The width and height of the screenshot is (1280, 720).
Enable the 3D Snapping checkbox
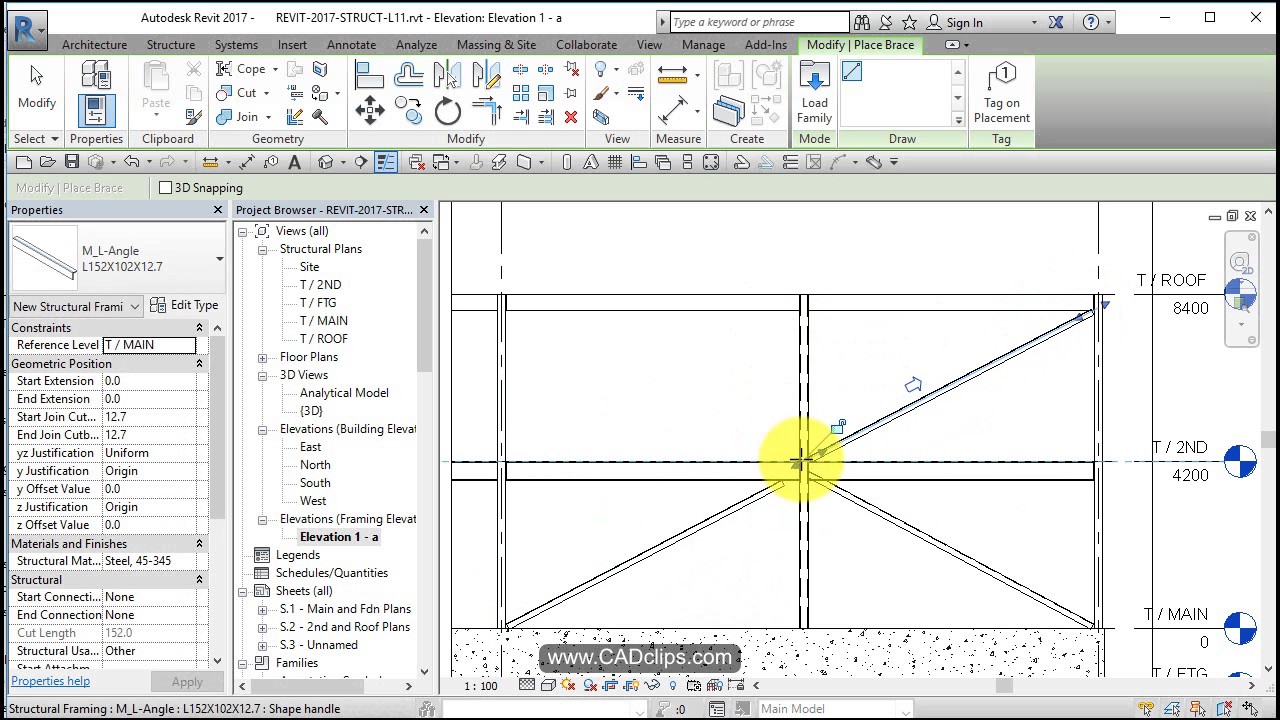[x=166, y=187]
